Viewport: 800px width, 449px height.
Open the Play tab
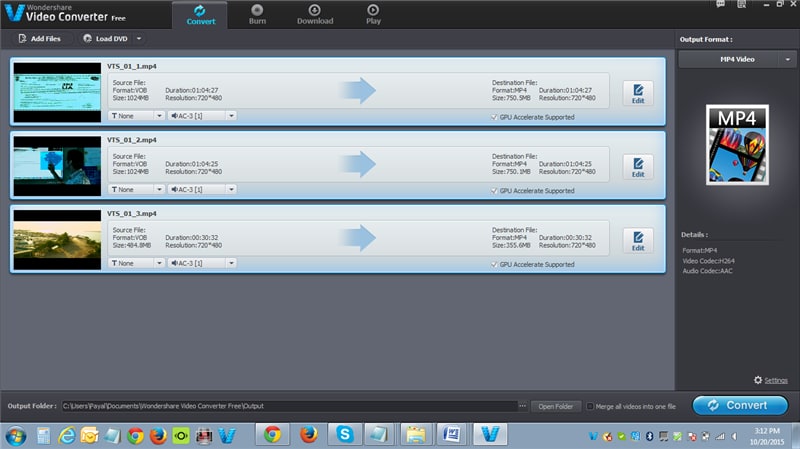[x=373, y=15]
